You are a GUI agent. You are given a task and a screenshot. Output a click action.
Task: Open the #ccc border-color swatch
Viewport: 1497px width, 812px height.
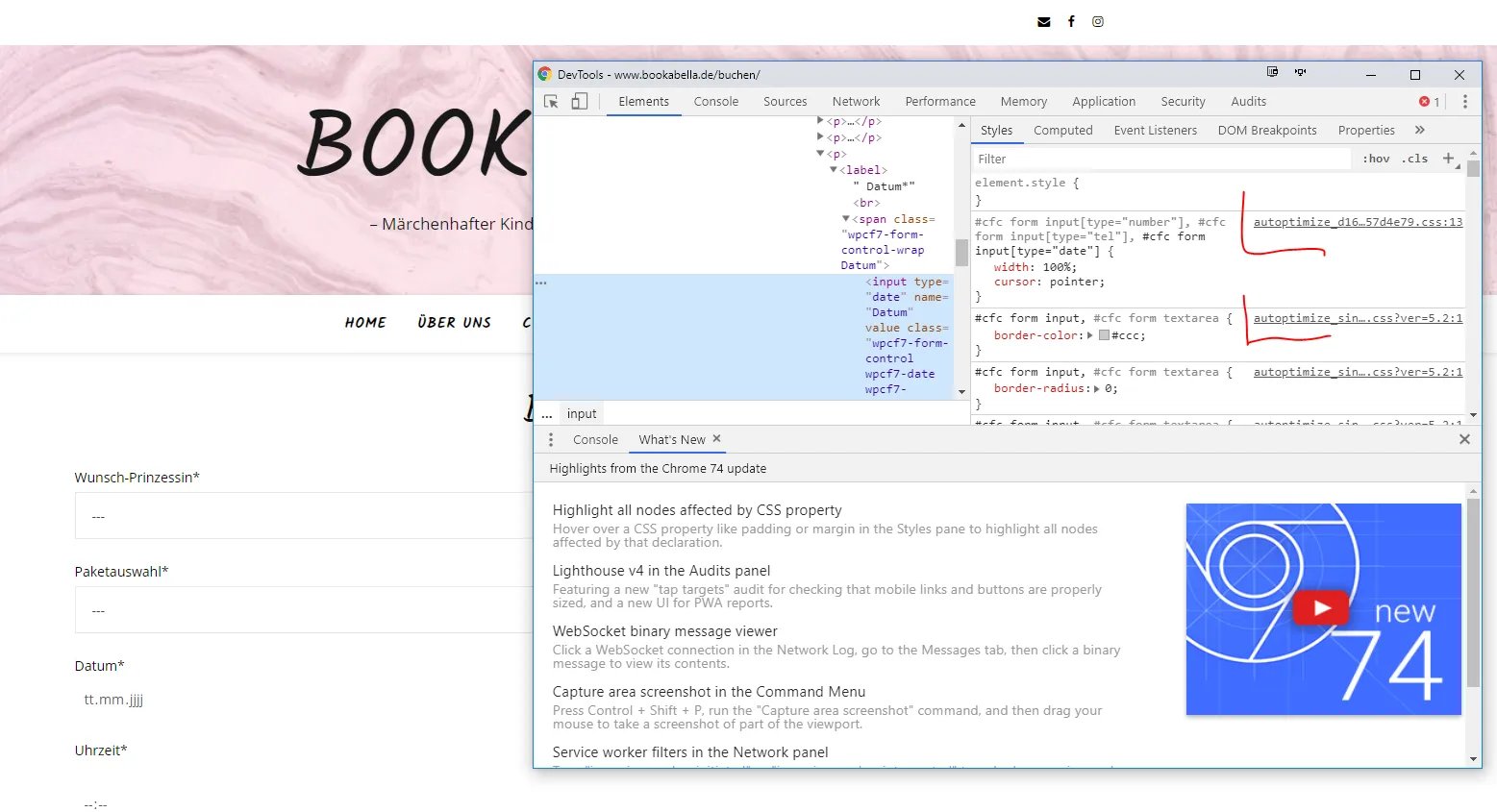(x=1104, y=335)
